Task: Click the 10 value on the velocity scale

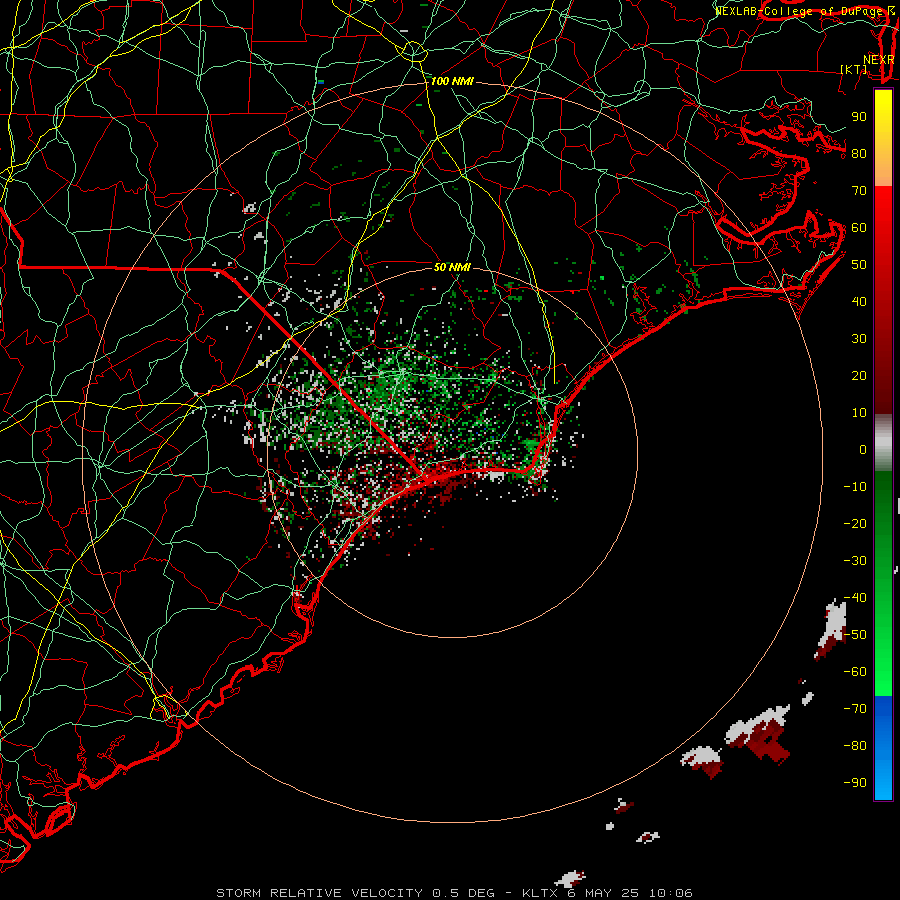Action: (x=859, y=413)
